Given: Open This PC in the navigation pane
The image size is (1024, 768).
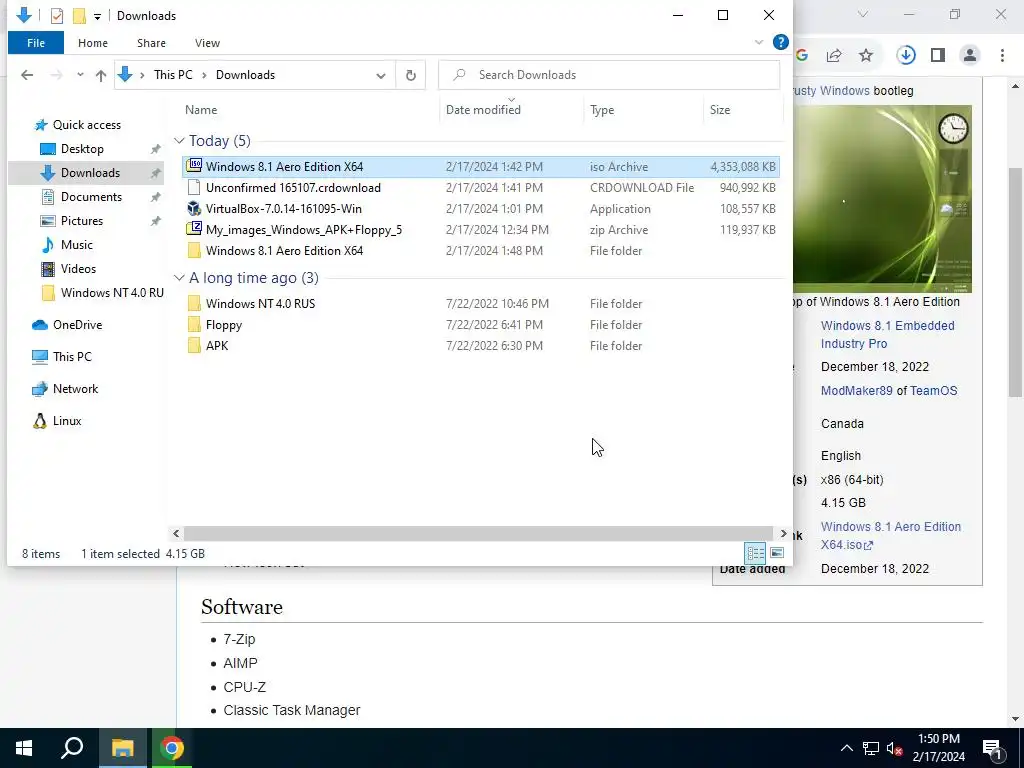Looking at the screenshot, I should 72,357.
